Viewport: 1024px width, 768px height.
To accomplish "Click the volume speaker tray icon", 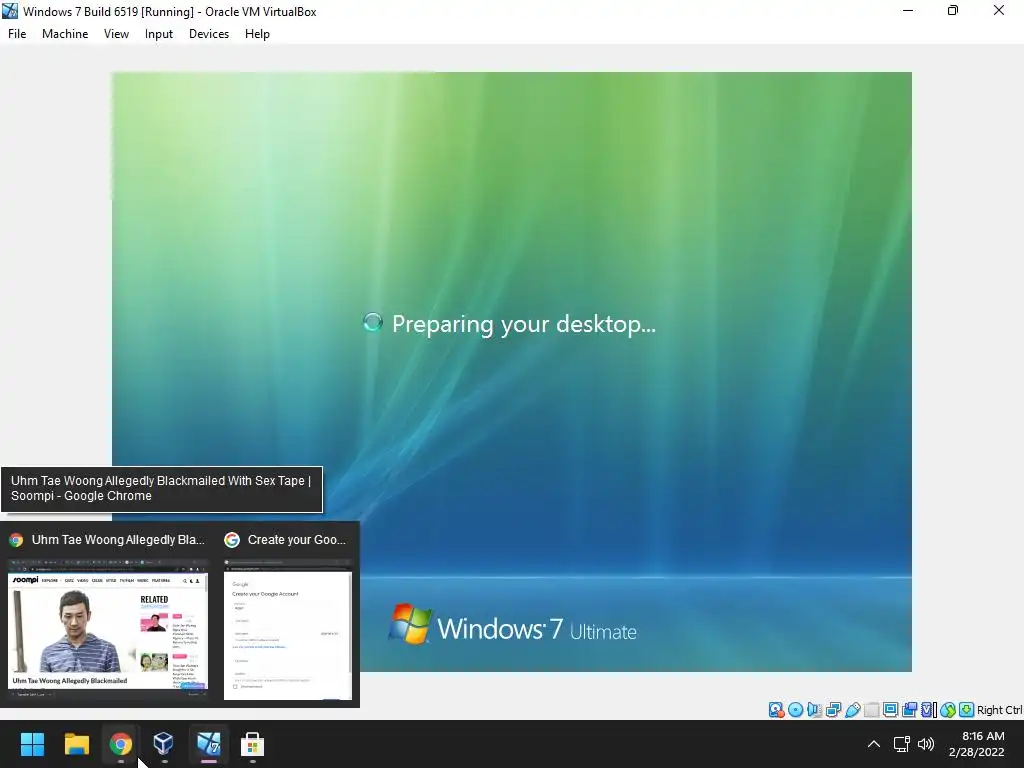I will 926,744.
